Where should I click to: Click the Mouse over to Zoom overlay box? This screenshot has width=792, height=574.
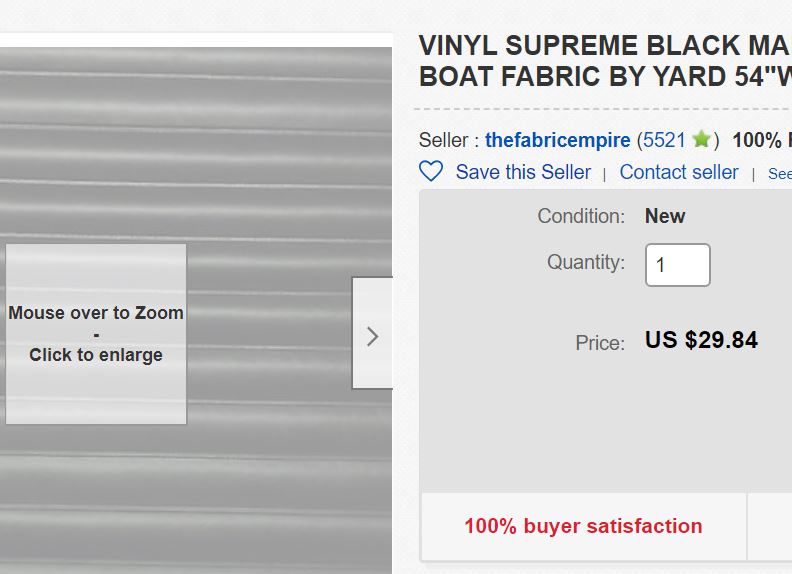[x=96, y=334]
